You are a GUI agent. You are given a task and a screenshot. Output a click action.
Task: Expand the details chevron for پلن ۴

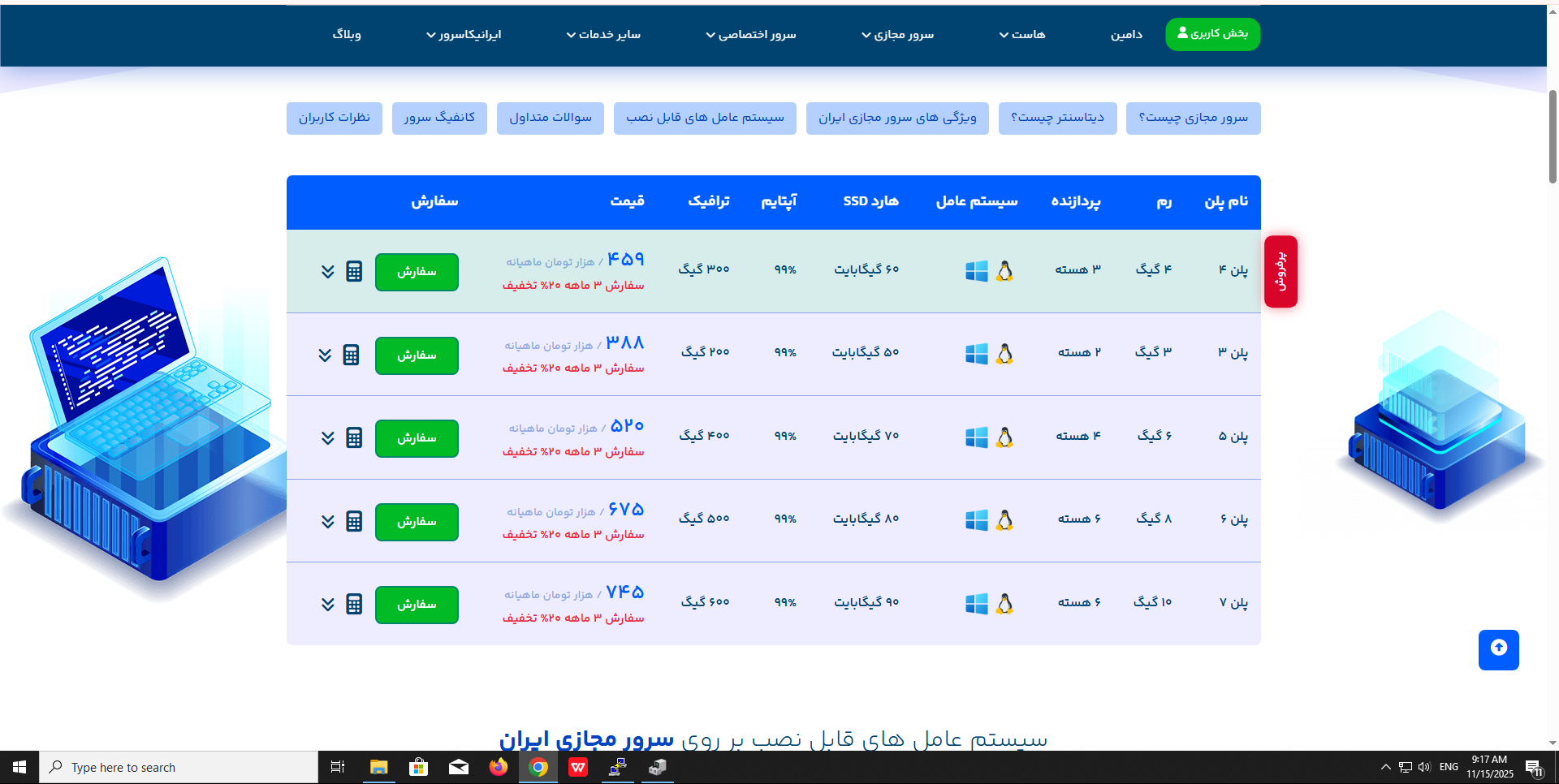(327, 272)
